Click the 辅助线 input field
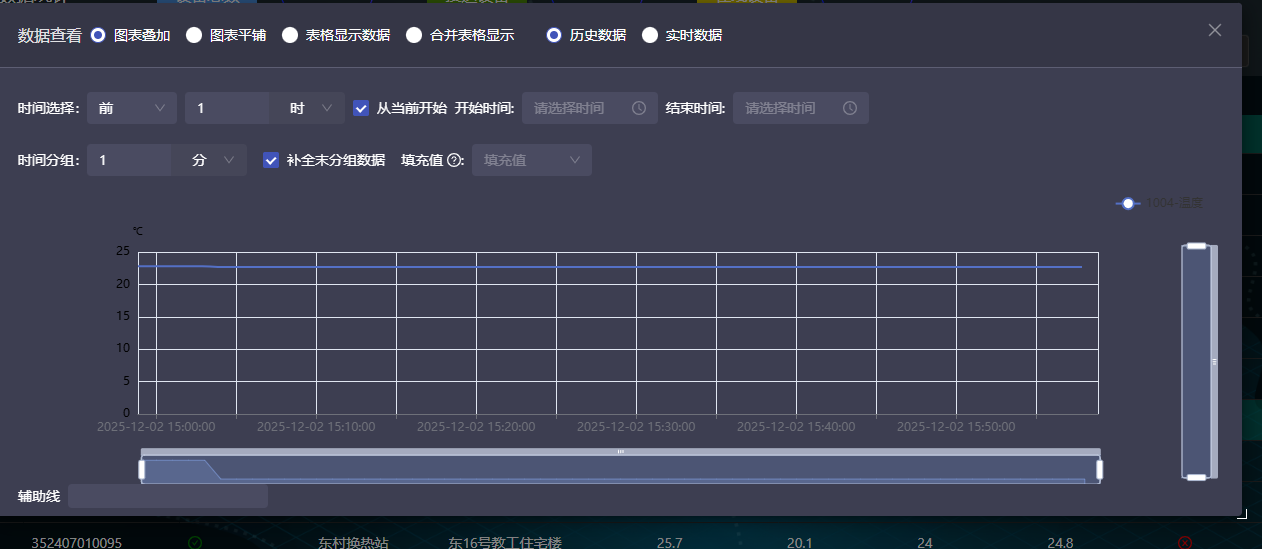 (x=167, y=496)
